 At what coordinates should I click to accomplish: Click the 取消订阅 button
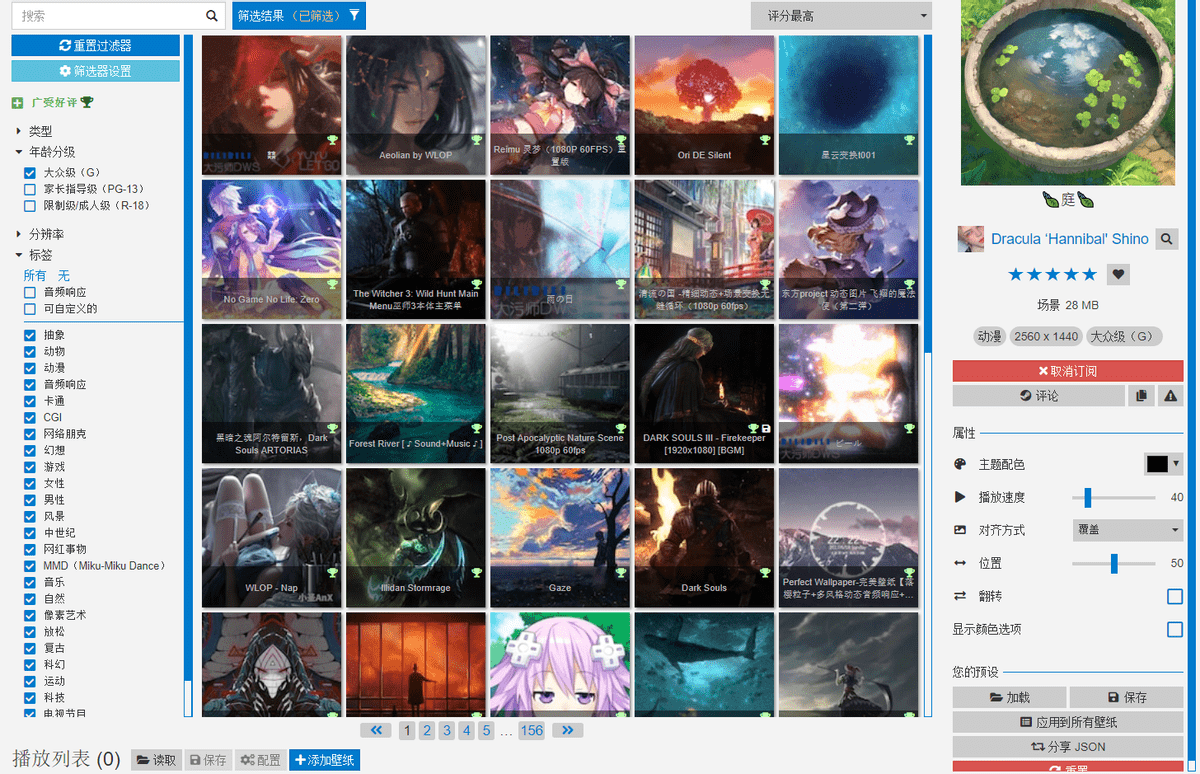(x=1067, y=371)
